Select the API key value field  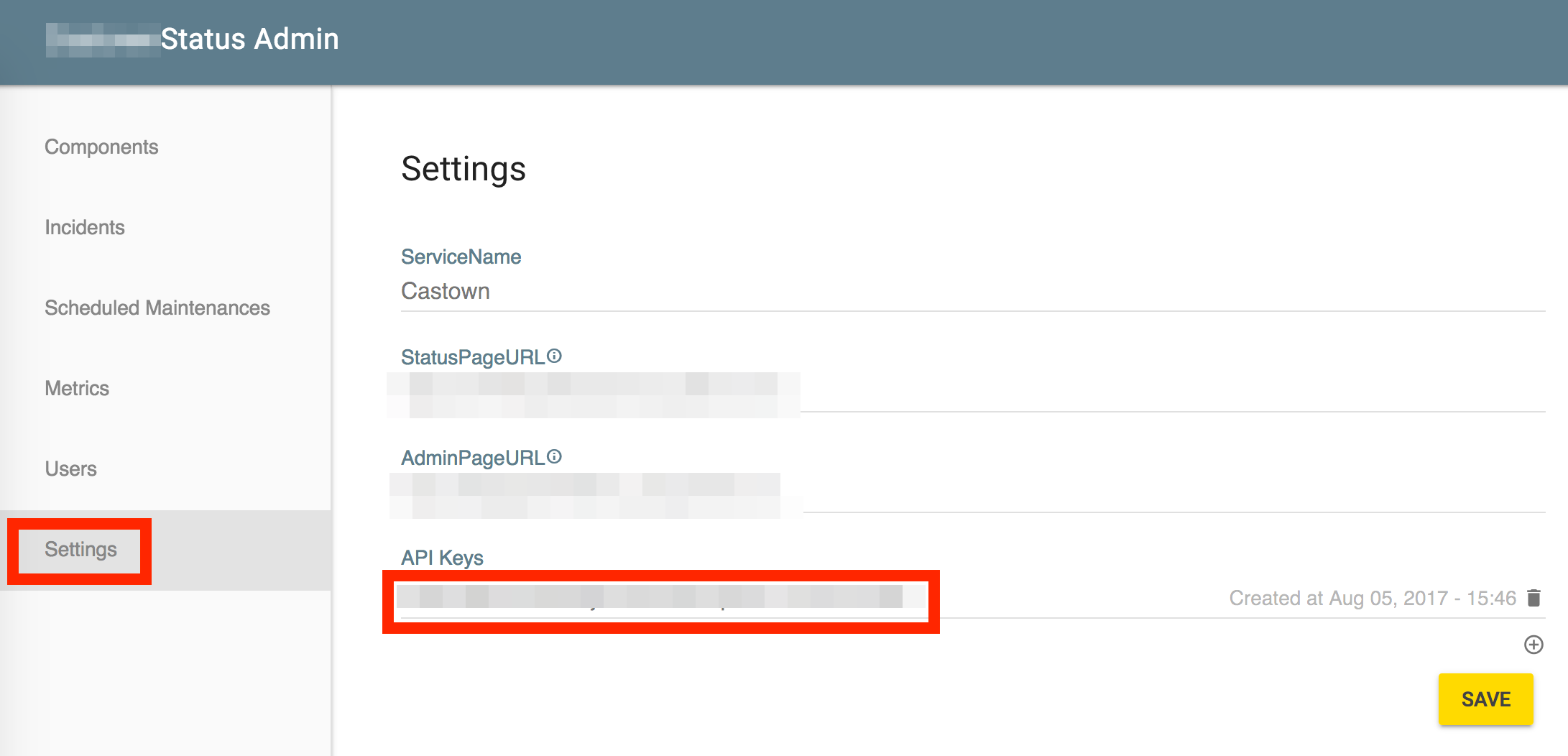pos(660,598)
